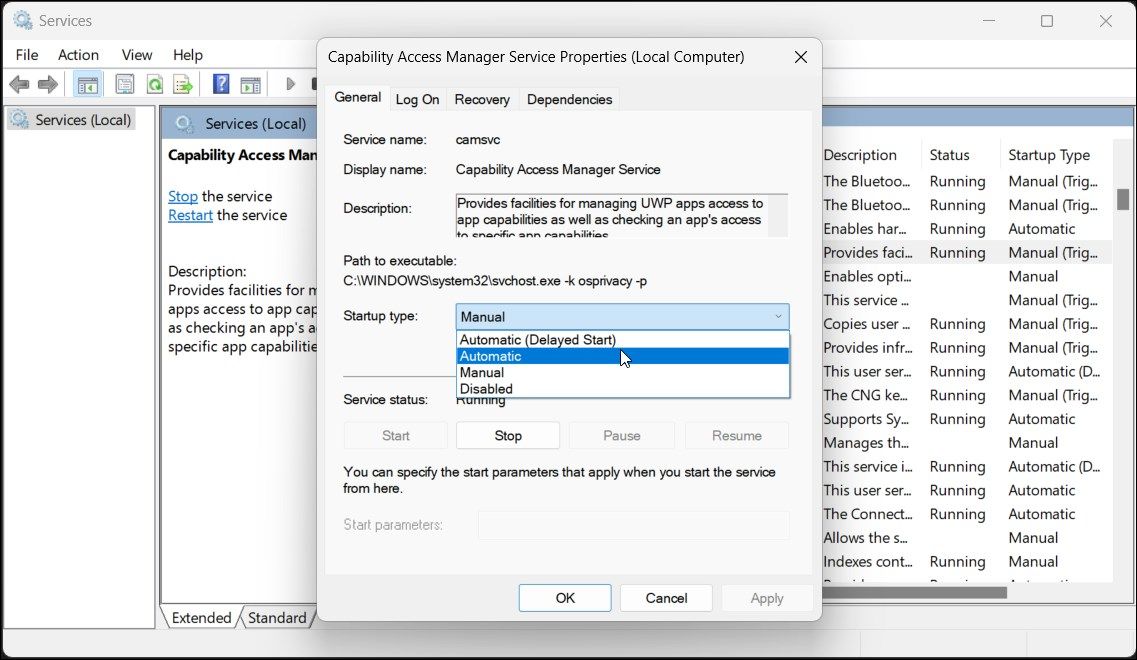Click the Pause button

621,435
